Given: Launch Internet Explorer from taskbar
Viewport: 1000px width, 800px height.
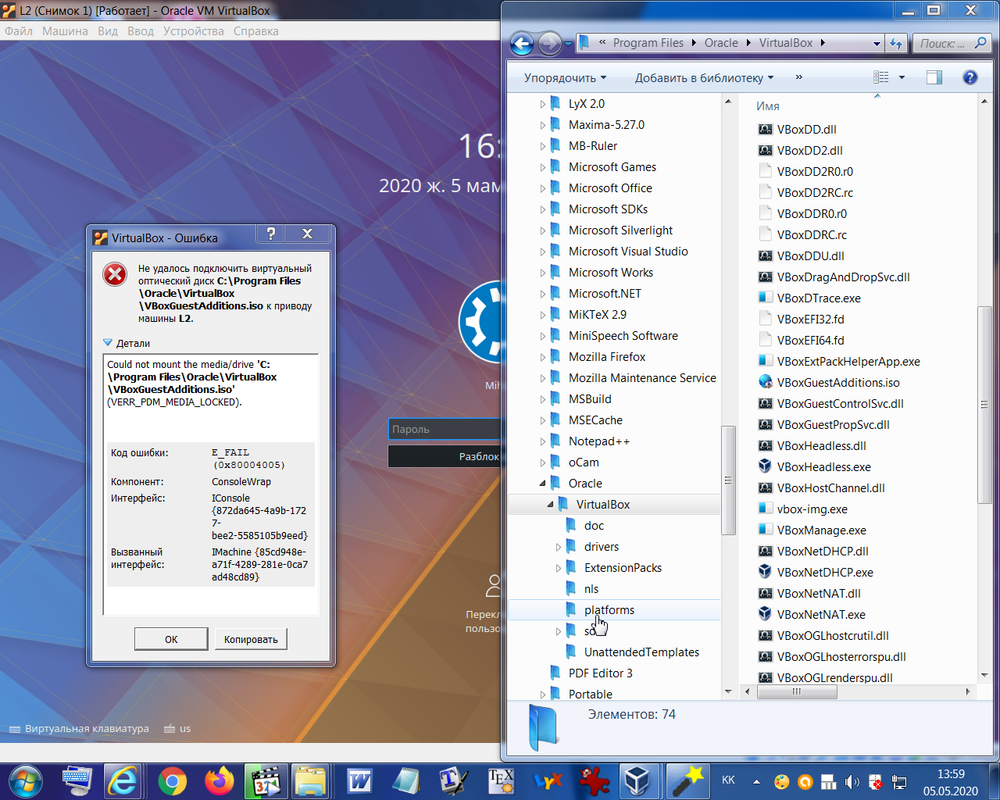Looking at the screenshot, I should (x=122, y=781).
